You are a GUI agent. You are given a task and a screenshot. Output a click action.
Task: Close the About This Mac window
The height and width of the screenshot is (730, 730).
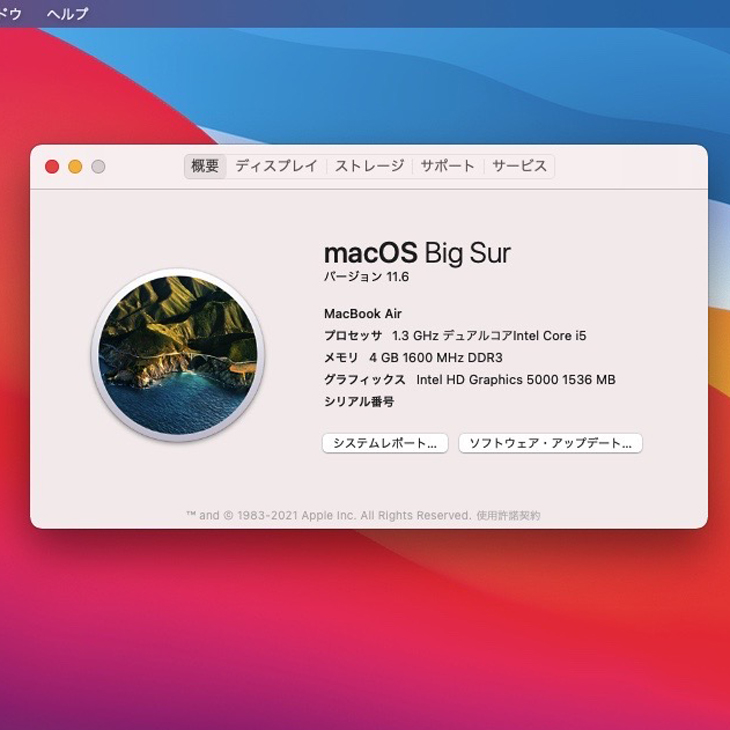pos(52,167)
